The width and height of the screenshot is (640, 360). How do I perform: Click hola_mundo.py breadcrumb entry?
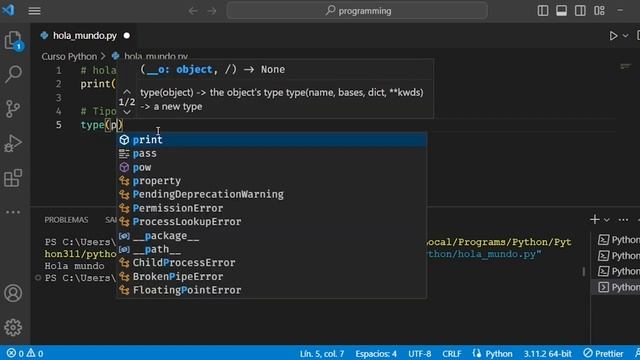156,56
